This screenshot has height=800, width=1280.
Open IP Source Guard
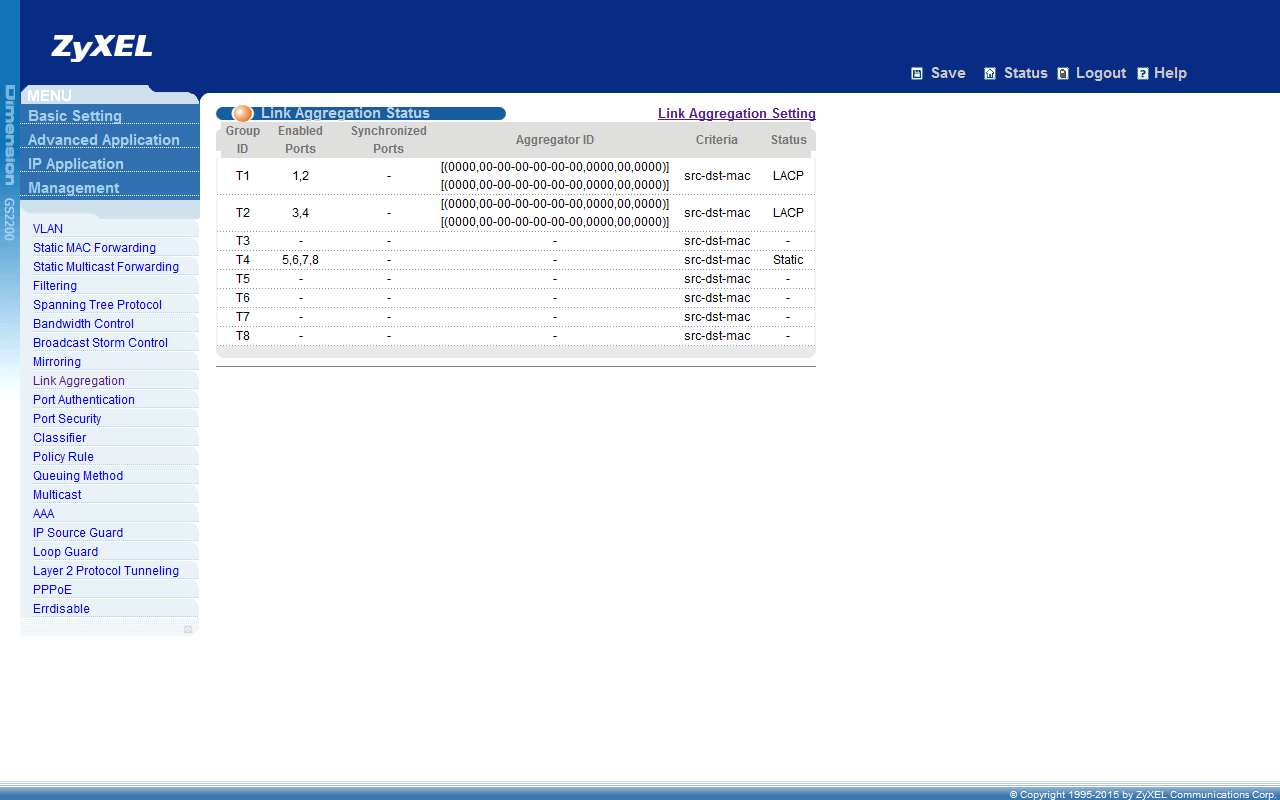click(x=78, y=533)
